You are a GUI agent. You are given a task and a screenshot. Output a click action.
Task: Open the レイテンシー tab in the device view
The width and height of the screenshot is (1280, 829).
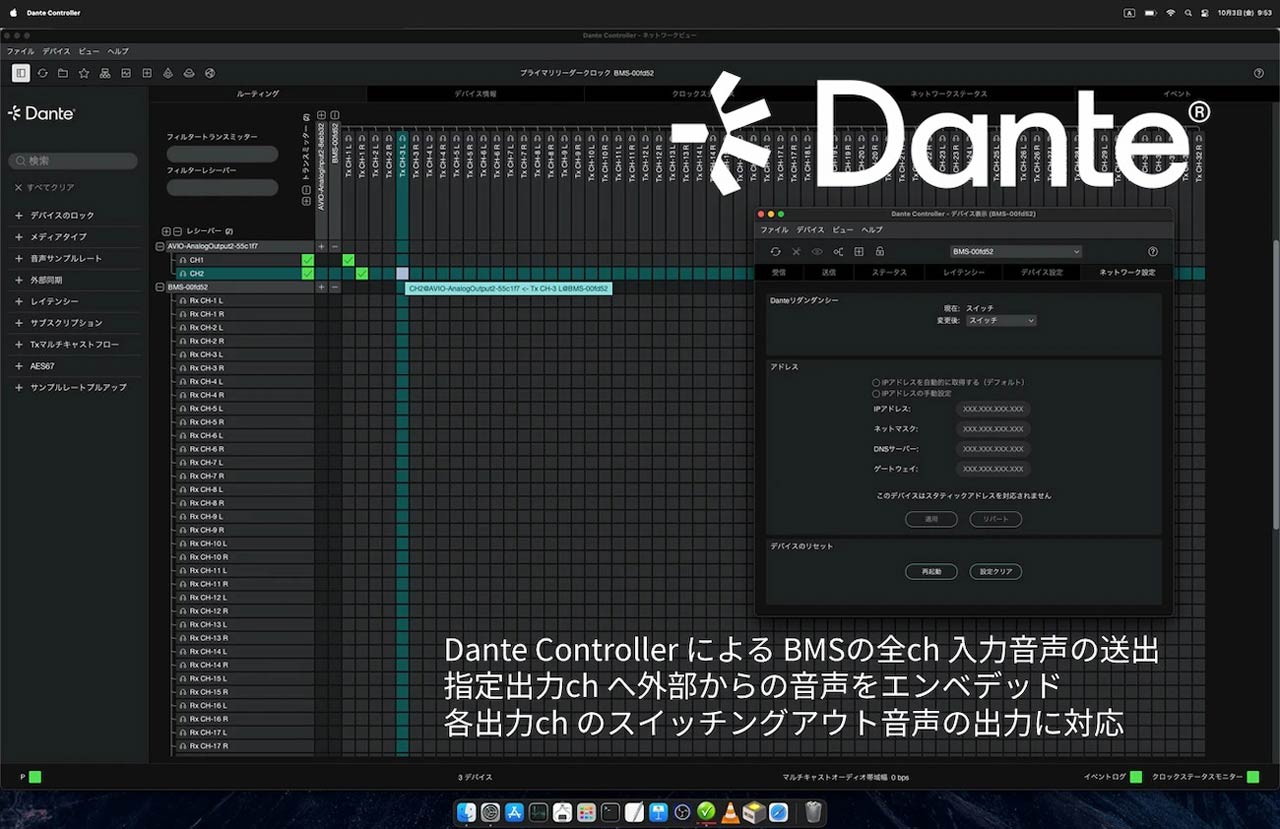click(964, 272)
